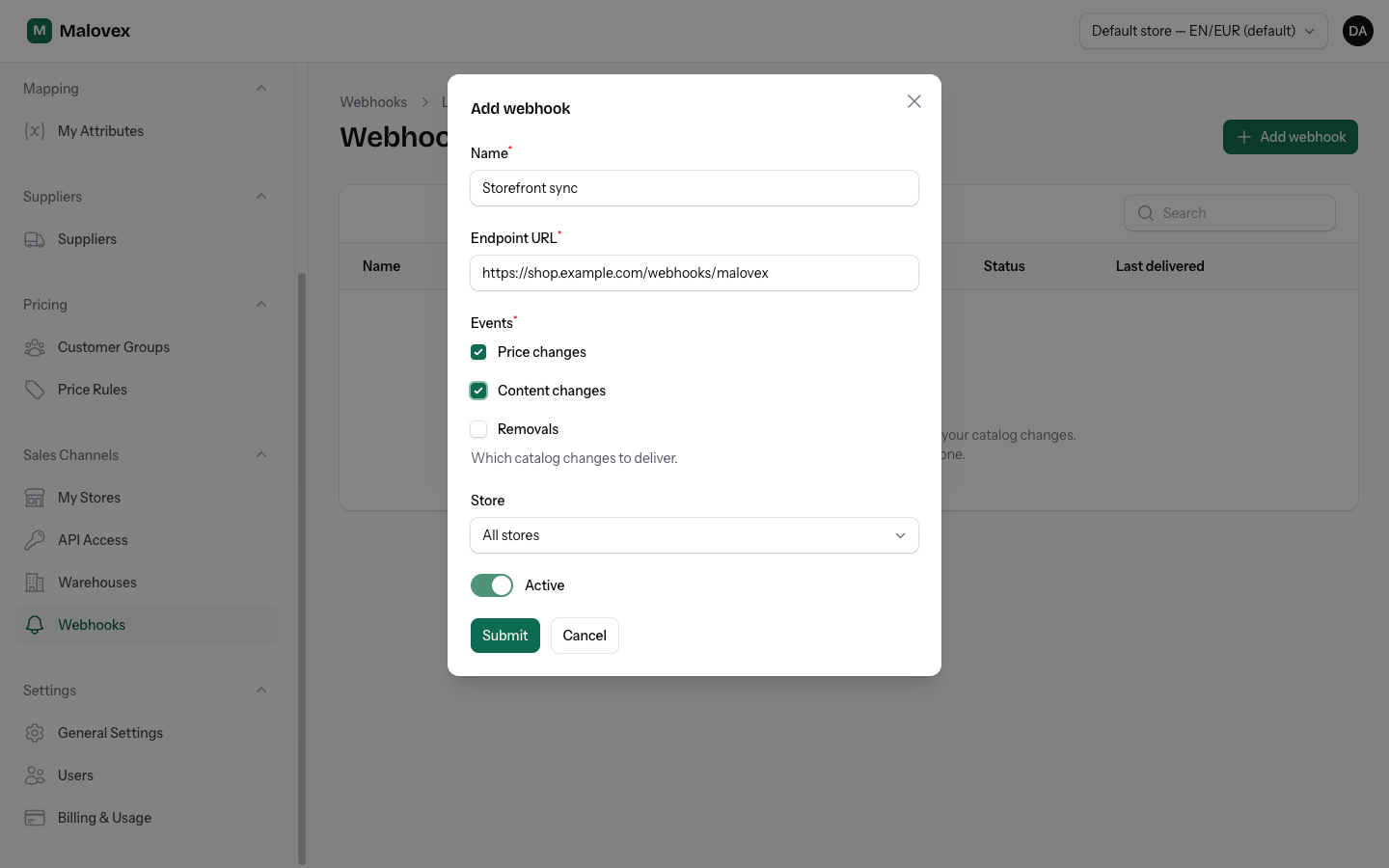
Task: Go to Warehouses page
Action: pyautogui.click(x=147, y=583)
